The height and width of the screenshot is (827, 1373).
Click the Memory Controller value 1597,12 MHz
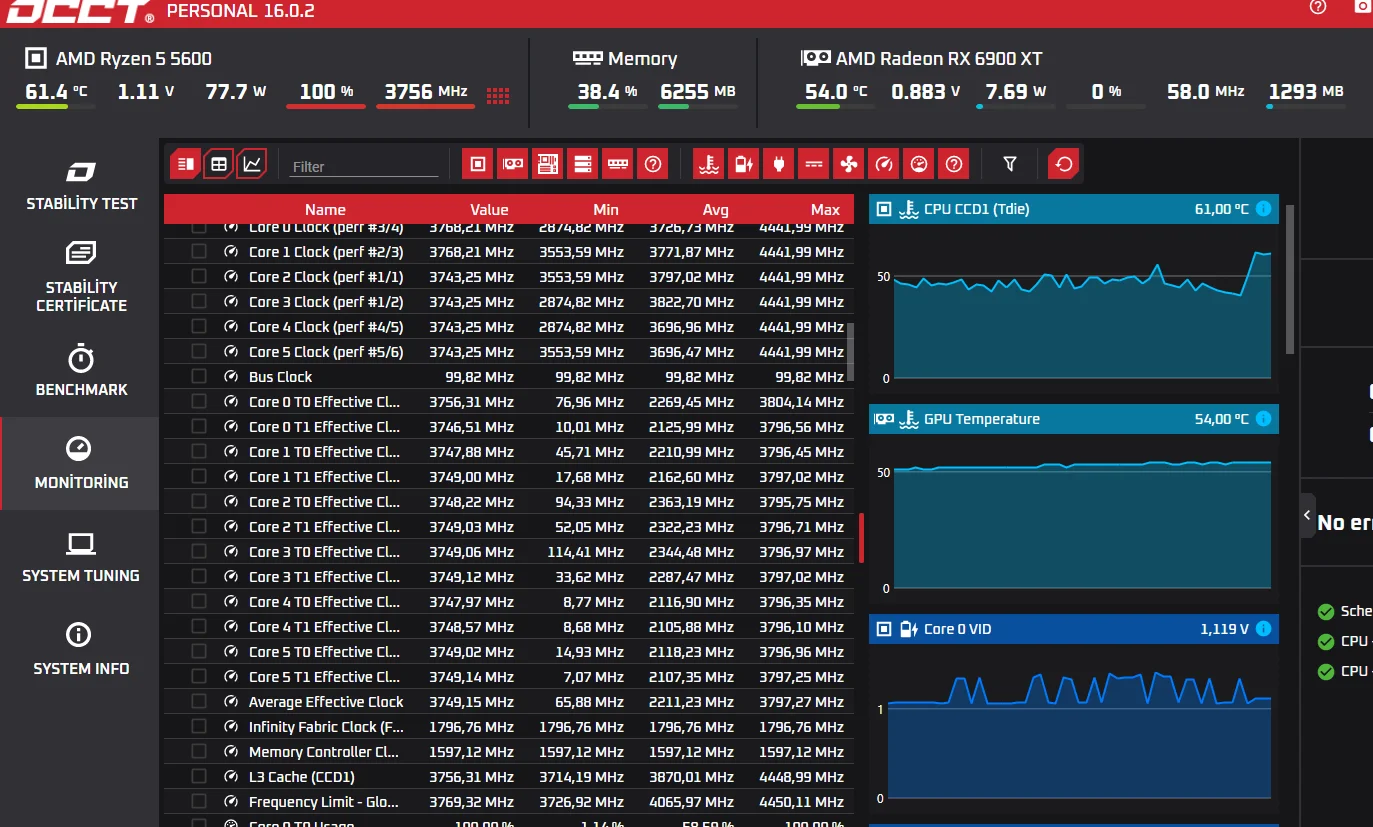(x=471, y=752)
